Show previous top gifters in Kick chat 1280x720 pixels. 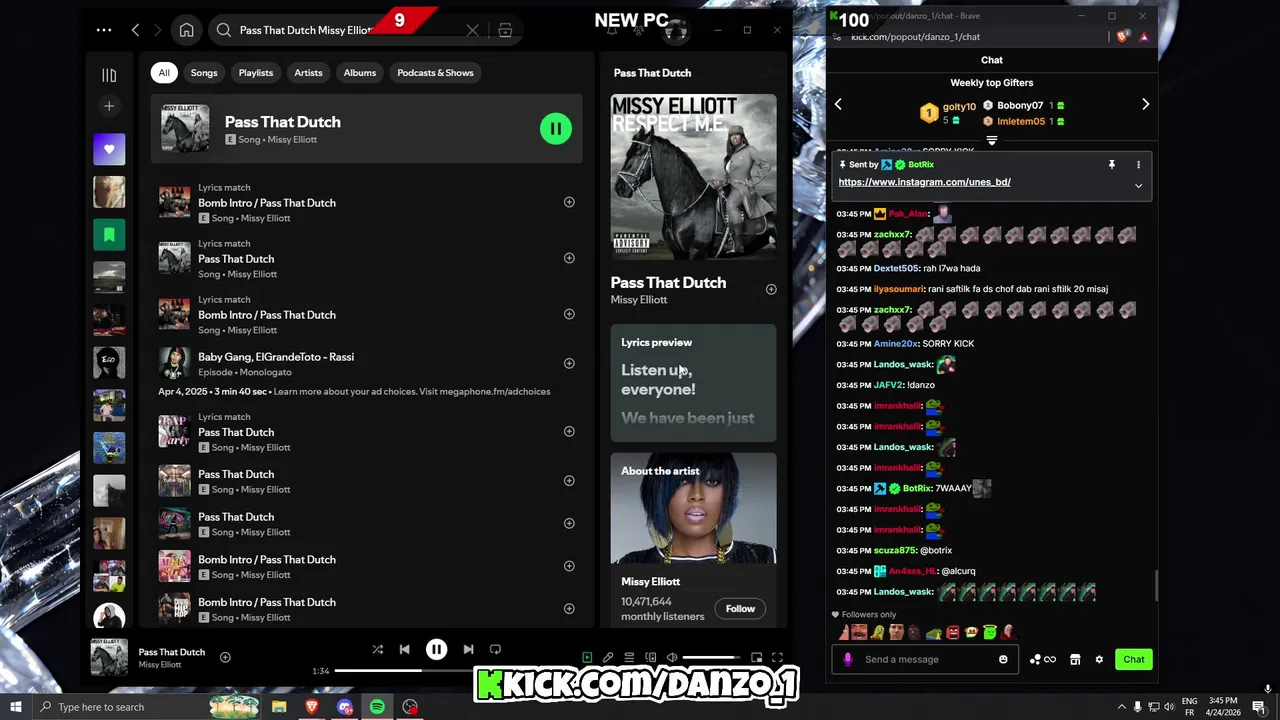838,104
